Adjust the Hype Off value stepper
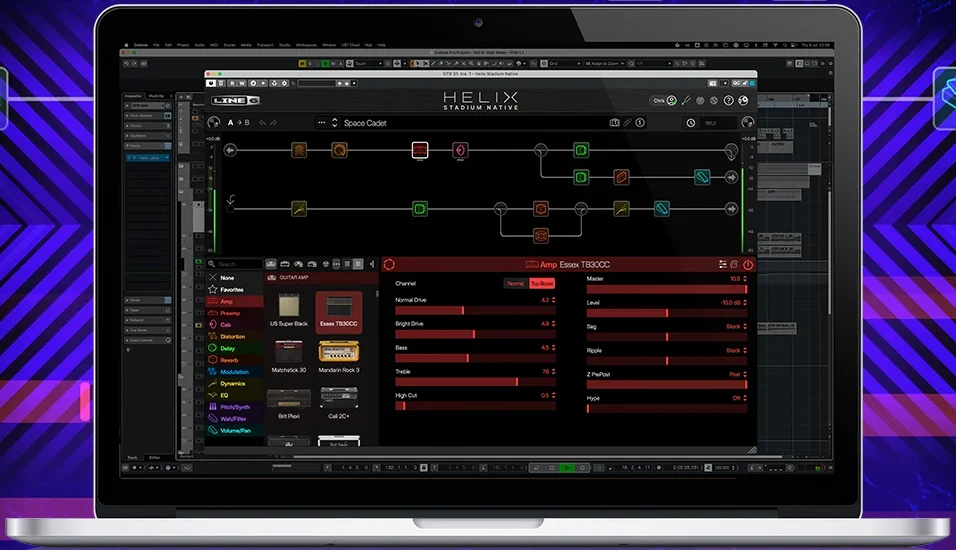 tap(745, 398)
